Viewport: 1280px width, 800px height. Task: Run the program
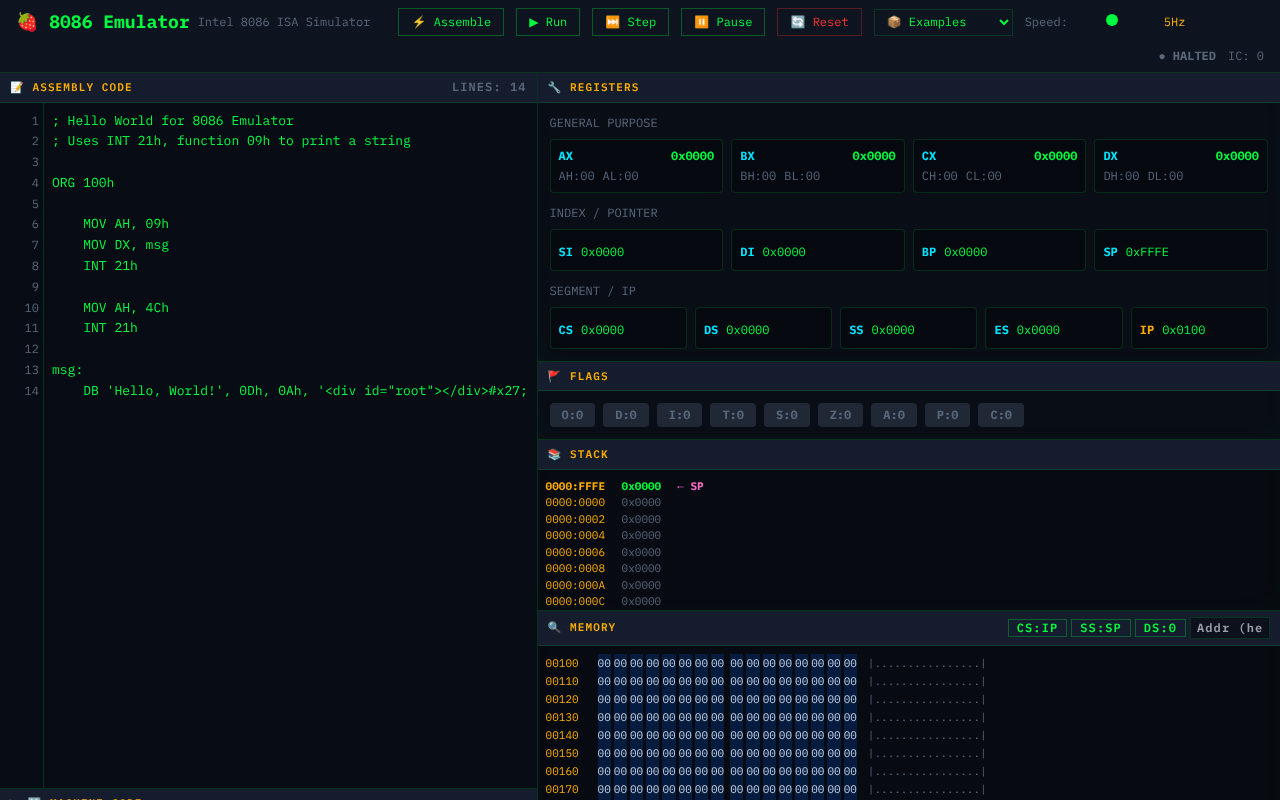coord(548,22)
